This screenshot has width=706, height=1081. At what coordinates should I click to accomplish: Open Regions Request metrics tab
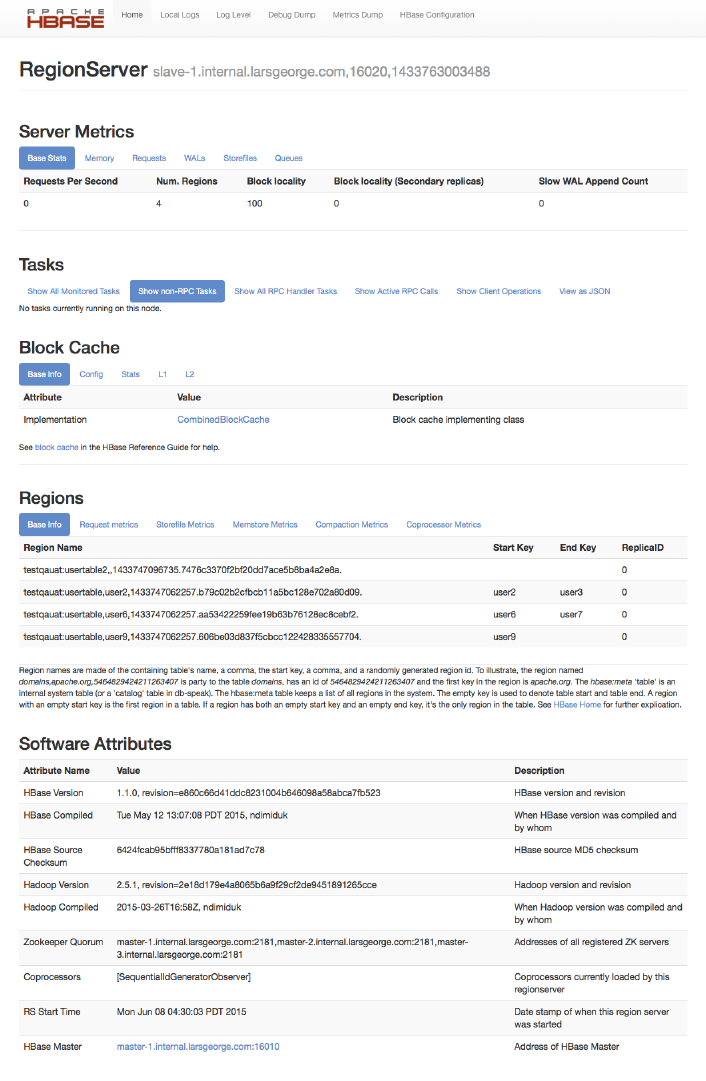(108, 524)
